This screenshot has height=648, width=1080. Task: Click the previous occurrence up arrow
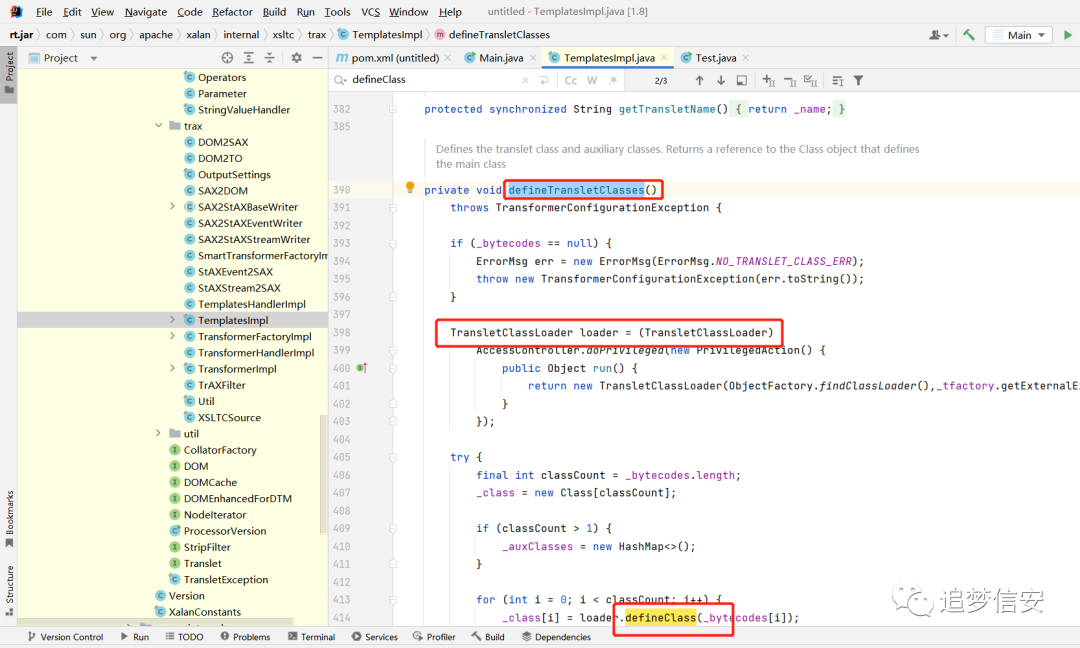click(x=699, y=81)
